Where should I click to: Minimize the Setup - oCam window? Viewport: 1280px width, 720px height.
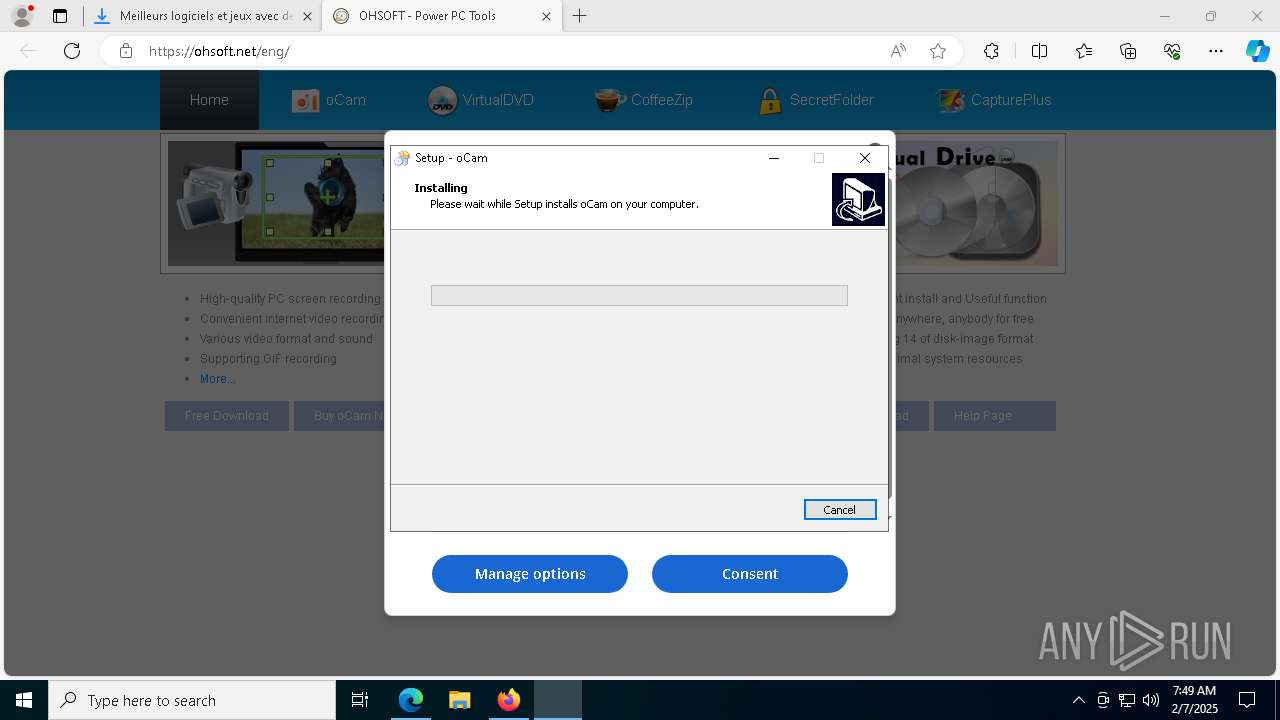(773, 158)
